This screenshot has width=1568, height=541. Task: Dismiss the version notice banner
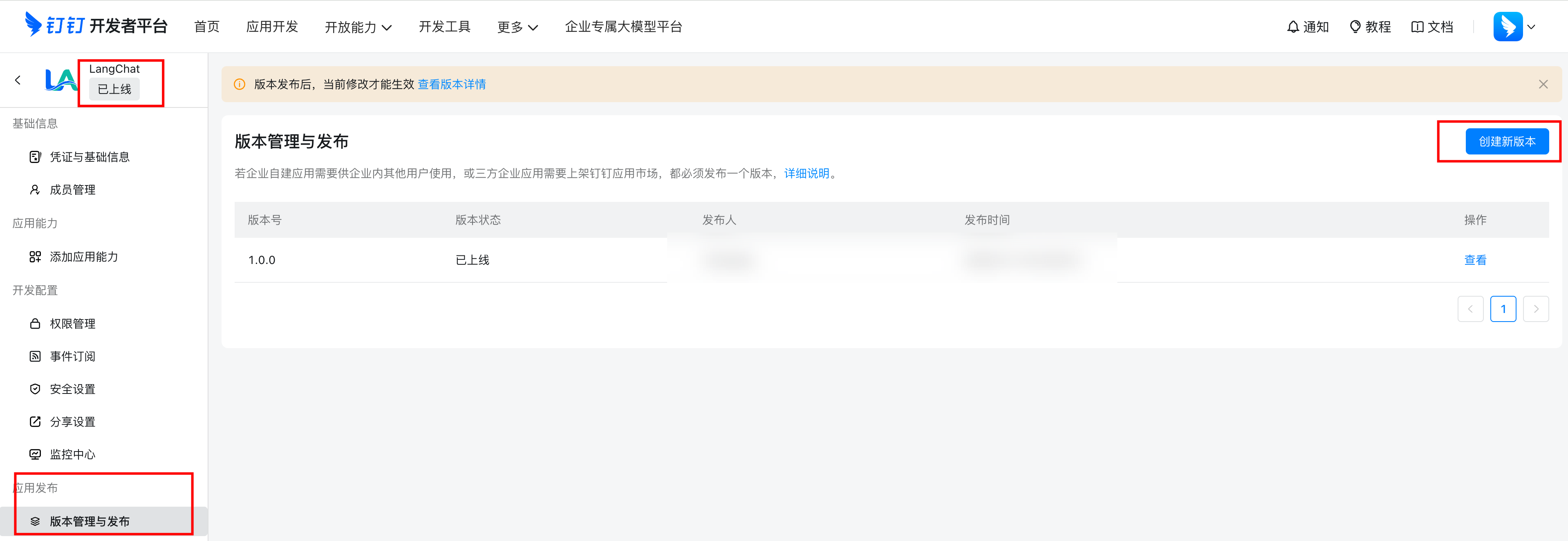tap(1542, 84)
